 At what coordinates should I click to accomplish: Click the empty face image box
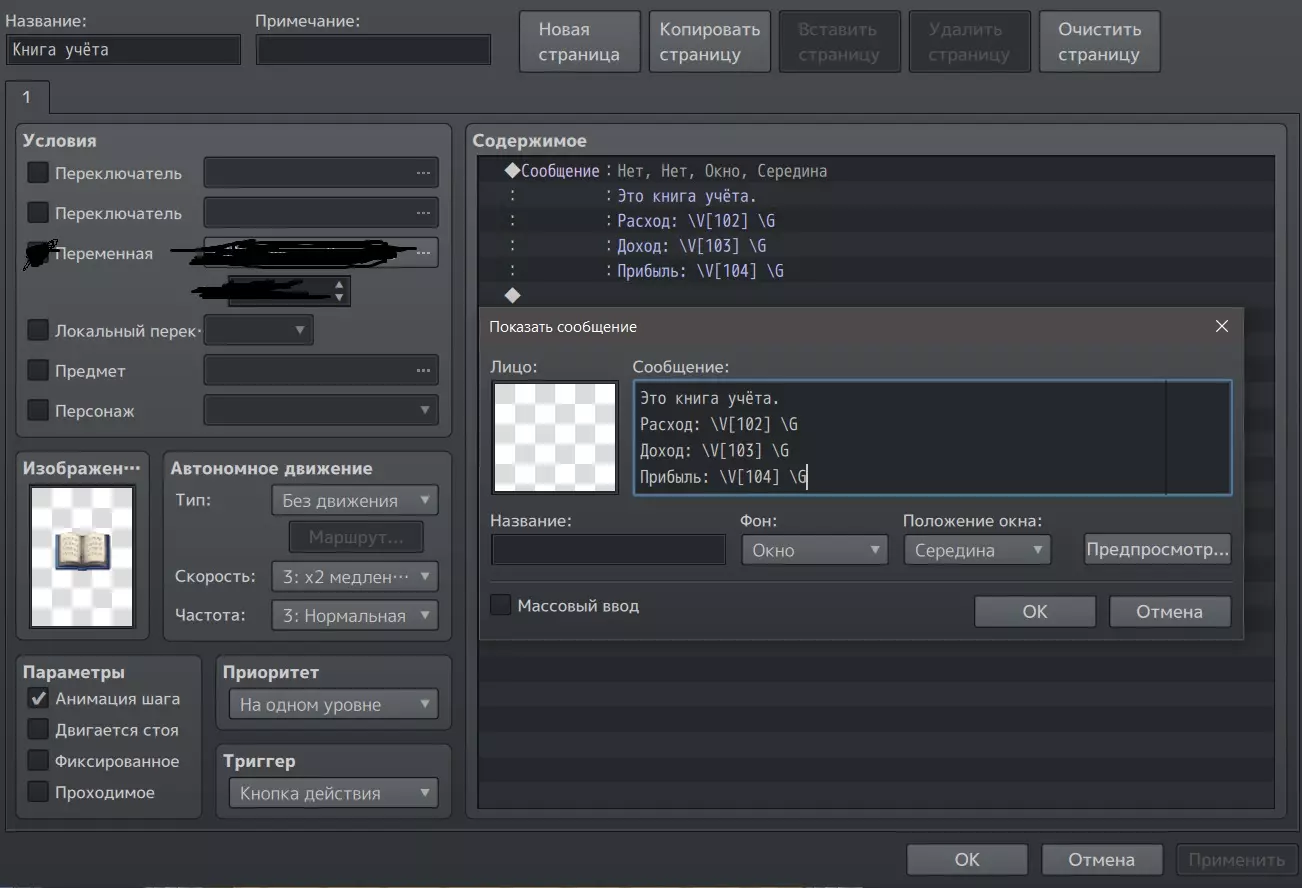[x=554, y=437]
